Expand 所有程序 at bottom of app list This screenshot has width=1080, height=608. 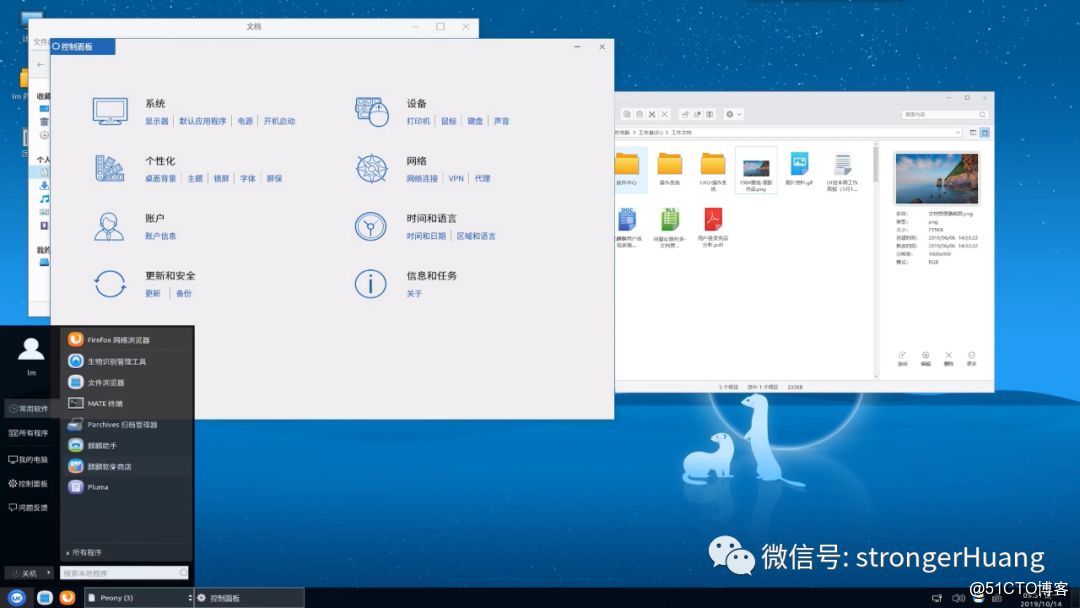coord(85,552)
